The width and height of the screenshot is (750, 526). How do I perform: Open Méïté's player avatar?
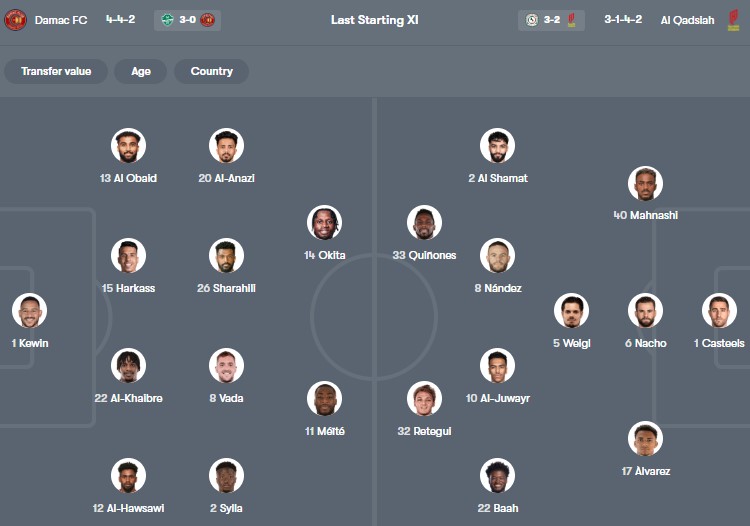324,399
